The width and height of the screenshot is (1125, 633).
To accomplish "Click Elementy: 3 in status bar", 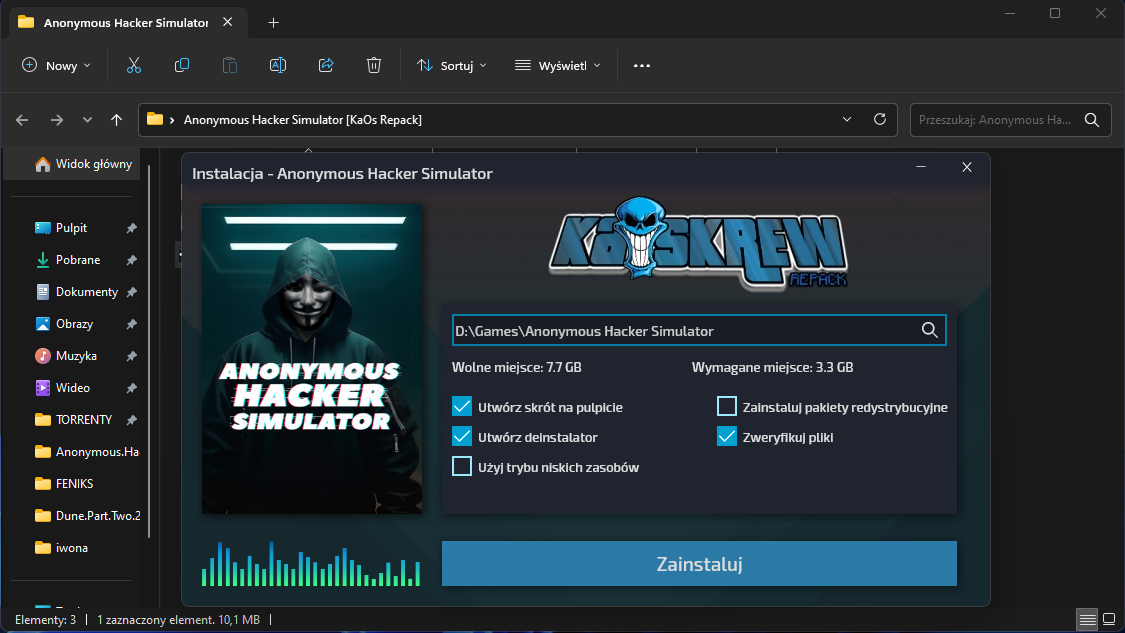I will [45, 619].
